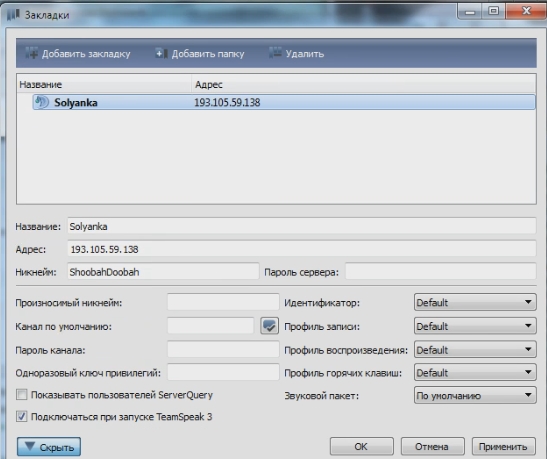Expand the Профиль воспроизведения dropdown
The width and height of the screenshot is (547, 459).
pyautogui.click(x=475, y=349)
